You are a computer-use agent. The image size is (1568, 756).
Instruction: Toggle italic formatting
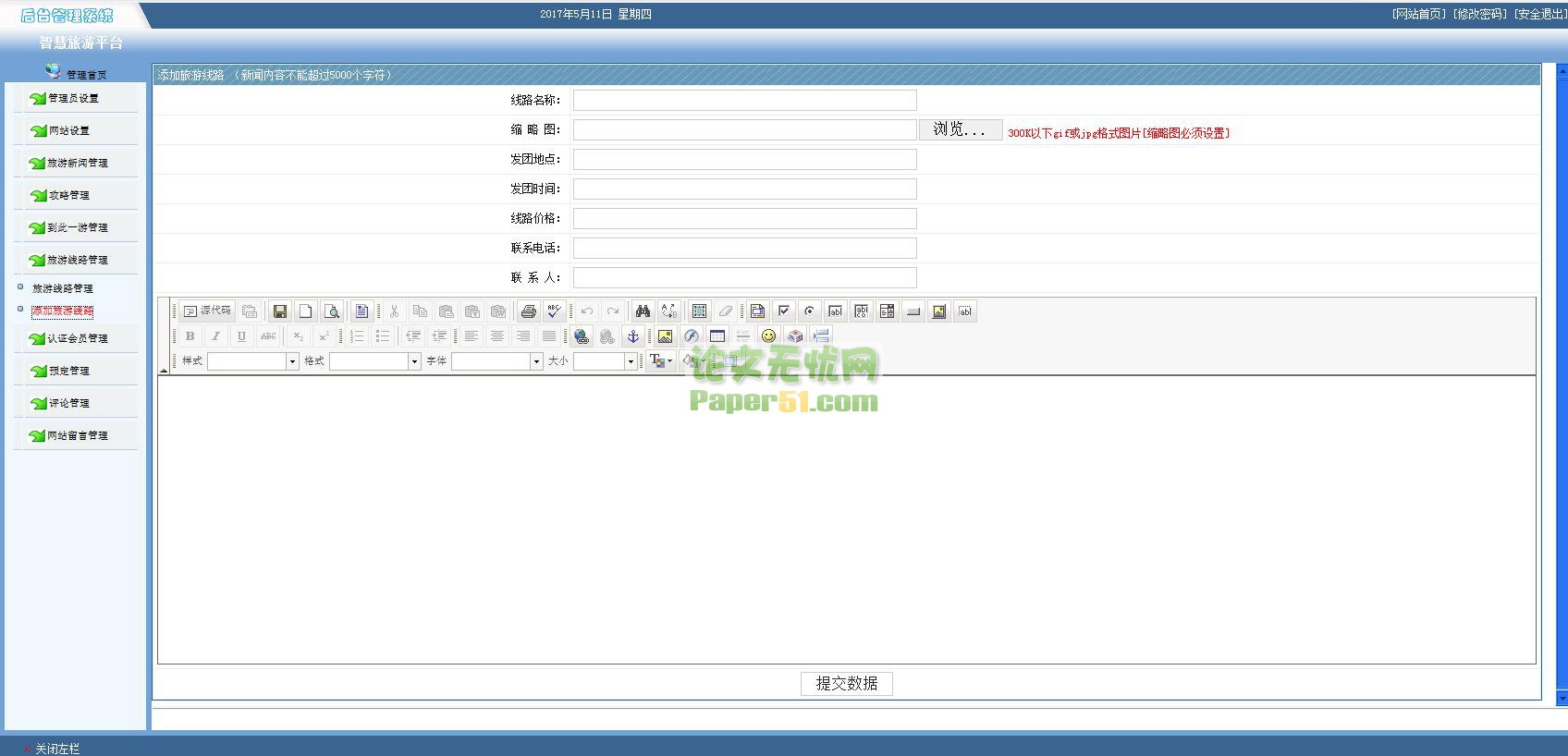(x=215, y=336)
